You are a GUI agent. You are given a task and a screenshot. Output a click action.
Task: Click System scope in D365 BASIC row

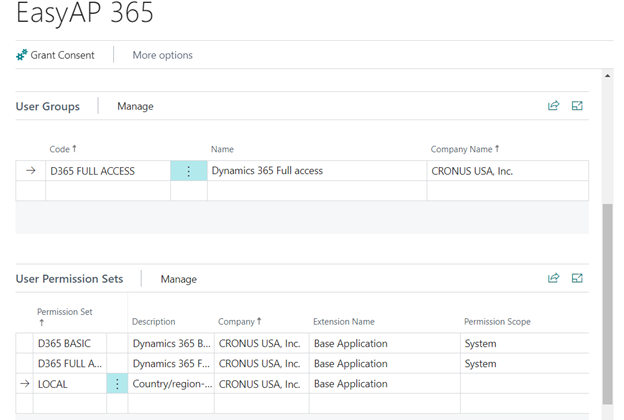coord(524,343)
